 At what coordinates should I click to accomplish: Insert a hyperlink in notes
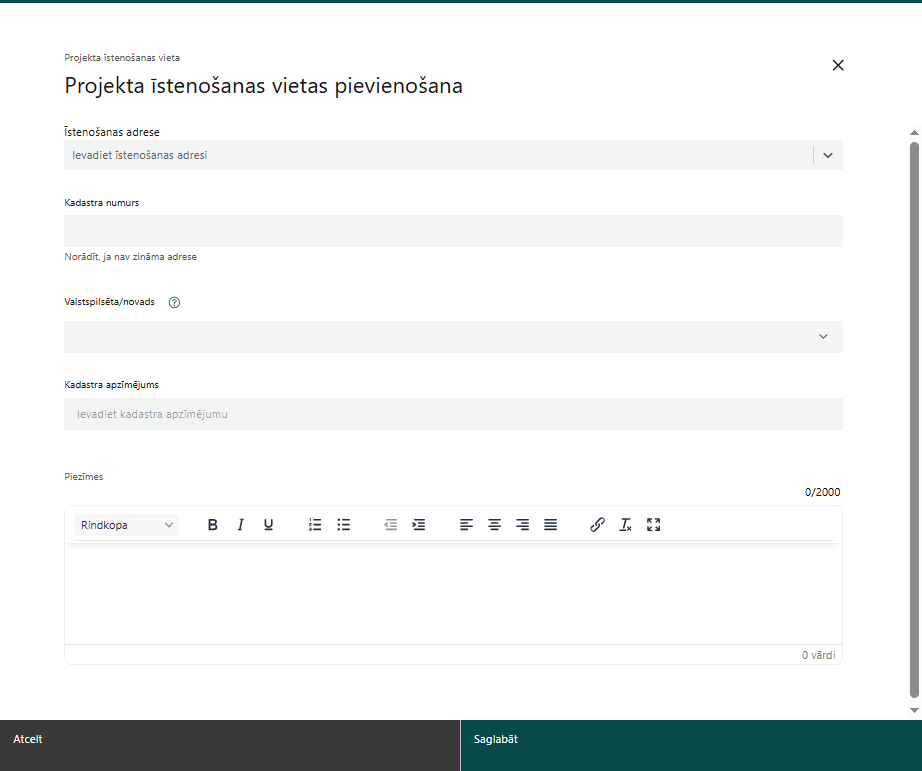tap(597, 525)
